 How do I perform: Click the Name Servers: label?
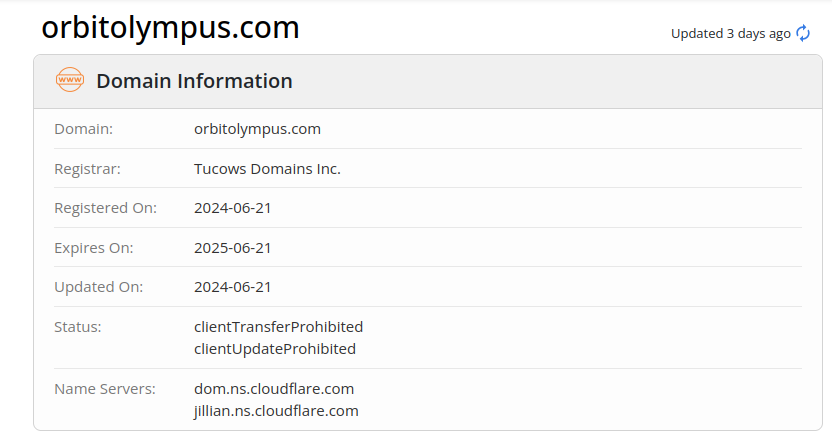[105, 389]
